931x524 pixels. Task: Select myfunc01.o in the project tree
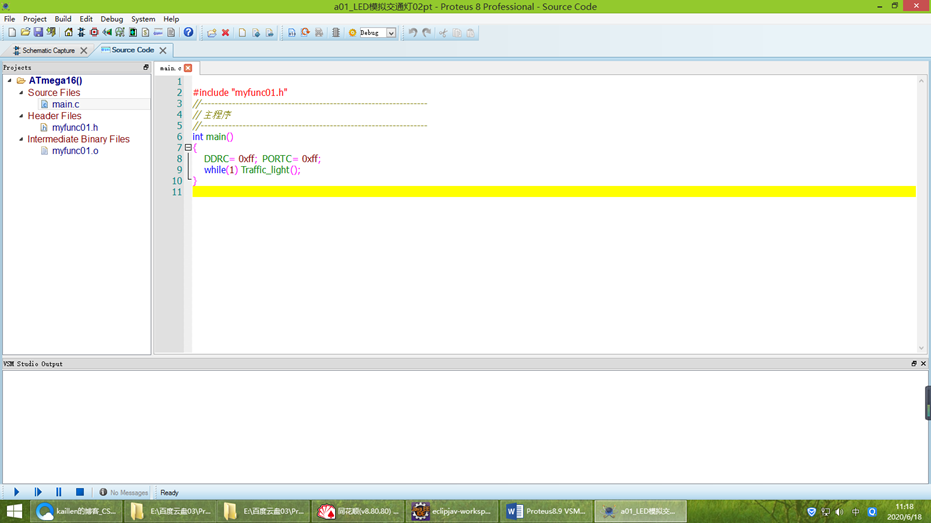[75, 151]
